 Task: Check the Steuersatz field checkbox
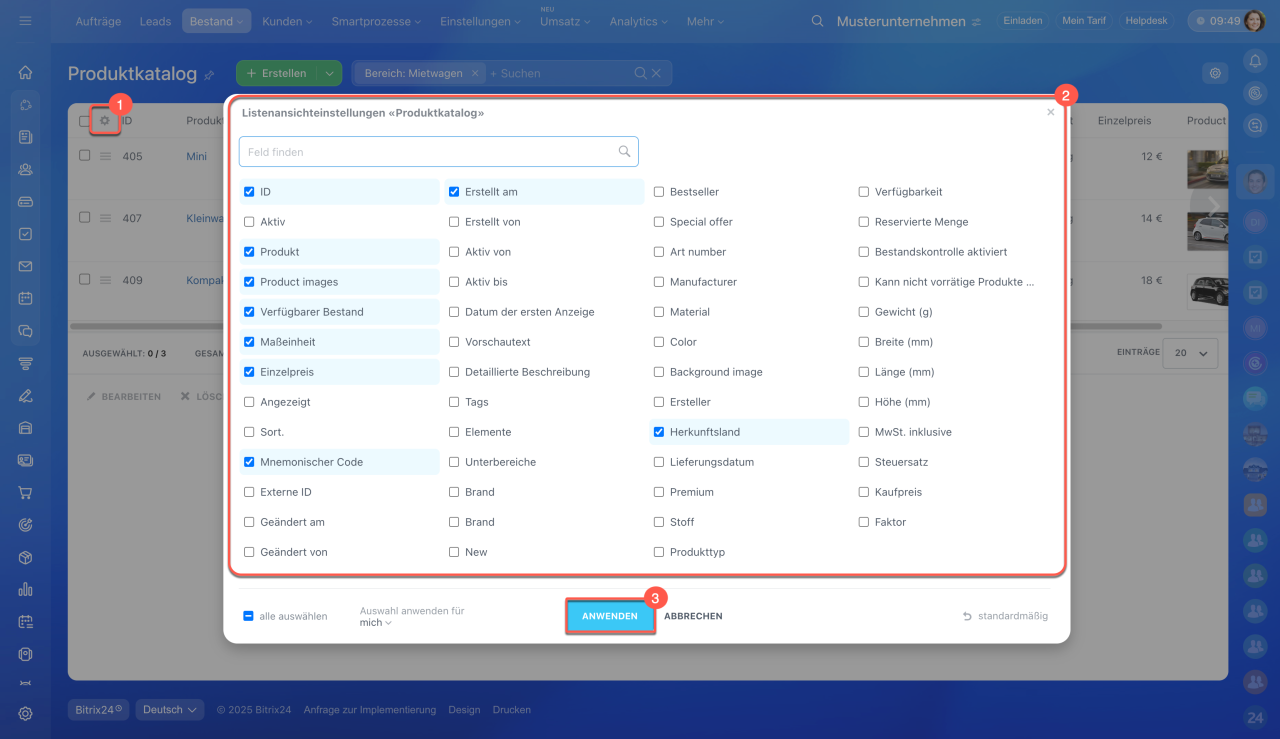864,462
